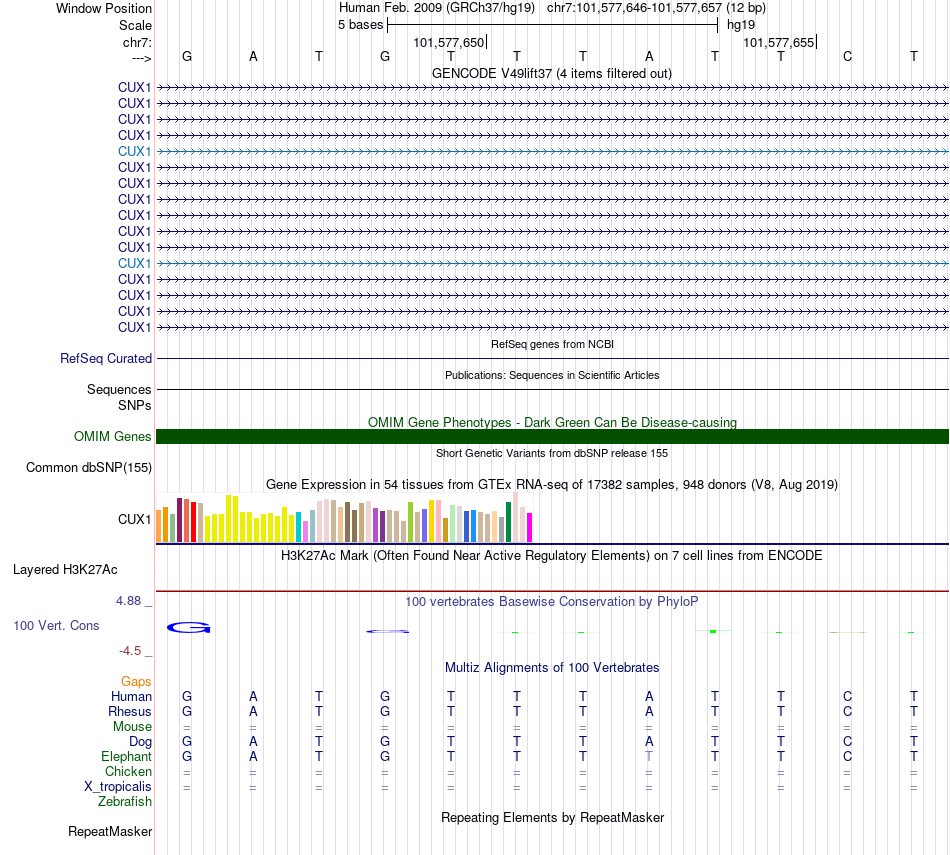The image size is (950, 855).
Task: Click the Dog species label
Action: point(140,742)
